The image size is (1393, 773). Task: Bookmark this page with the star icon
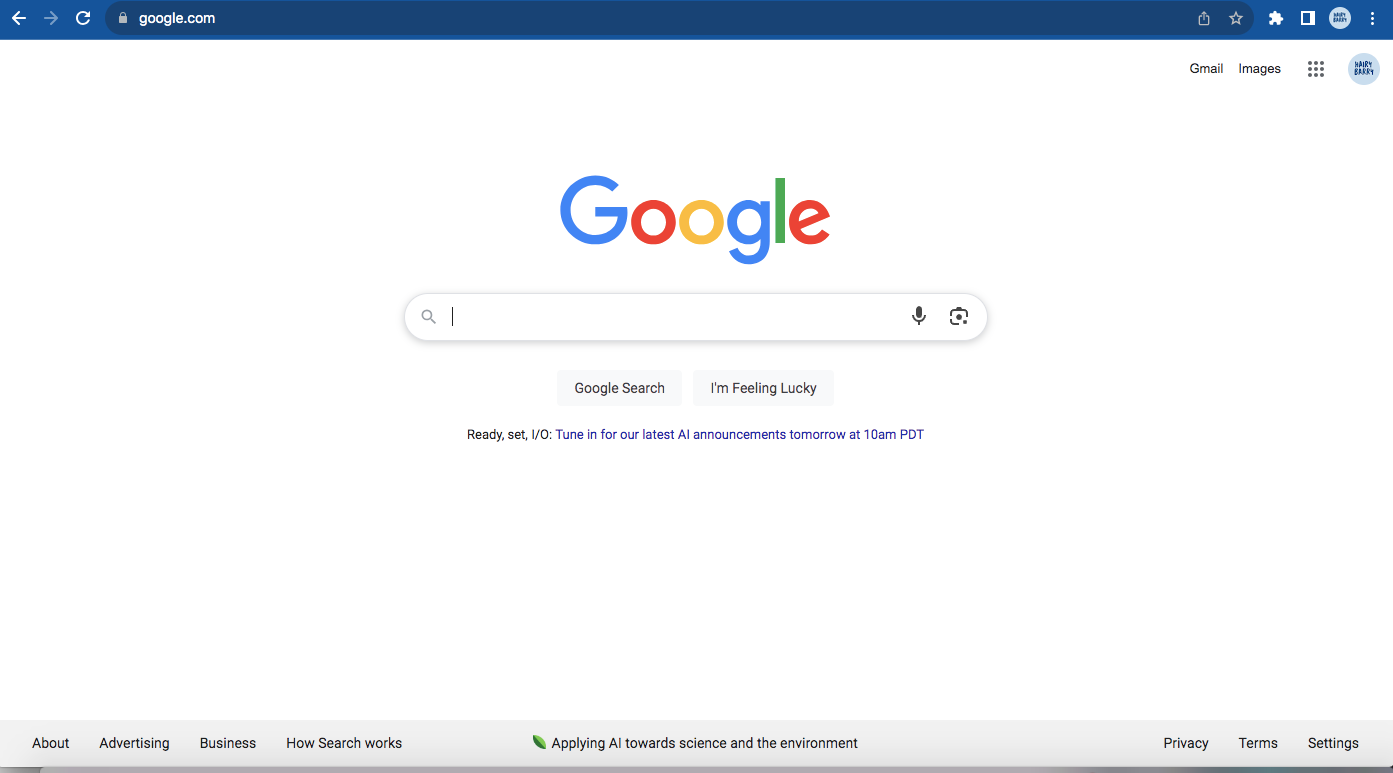1236,18
